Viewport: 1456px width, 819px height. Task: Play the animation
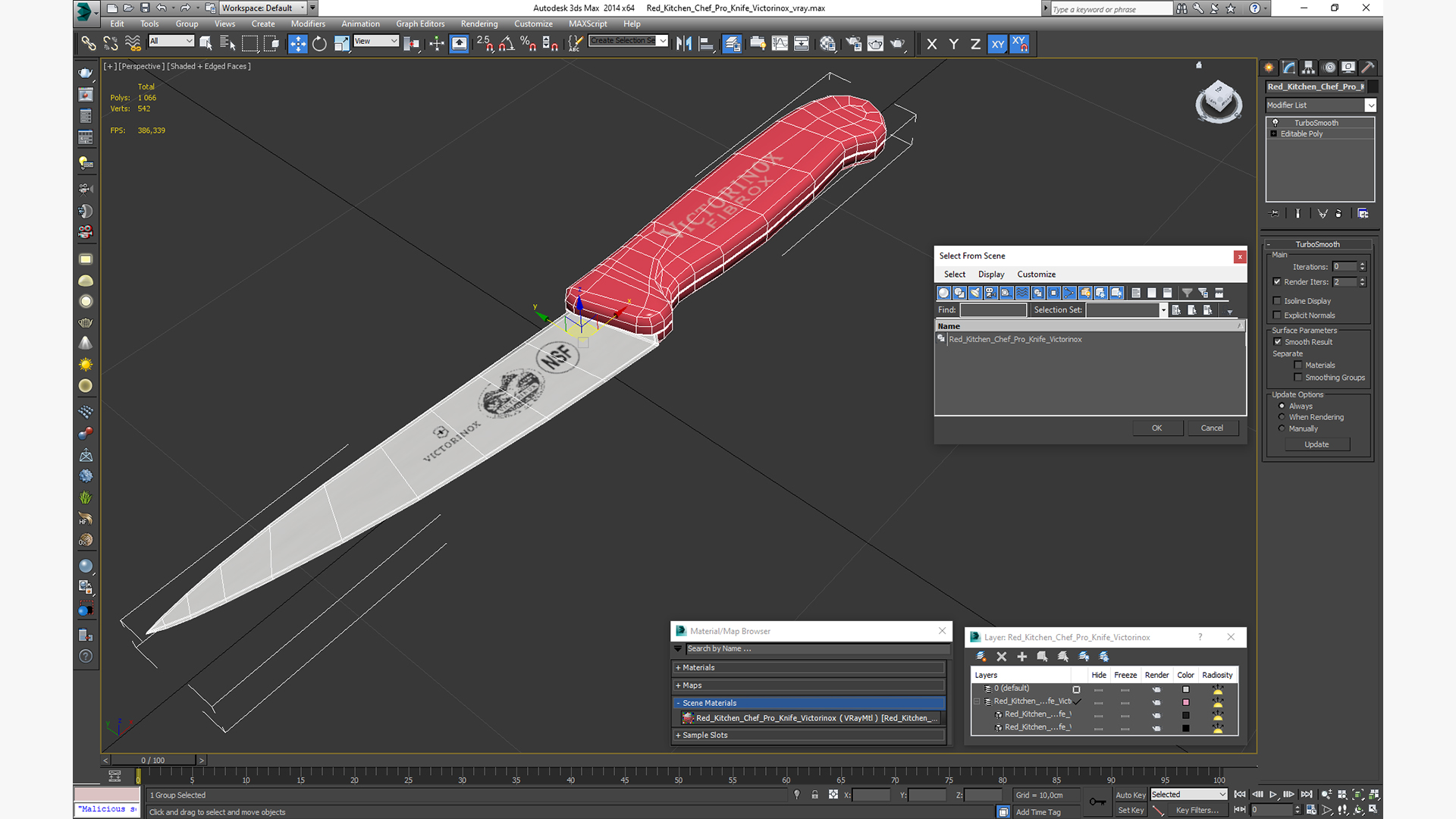click(1273, 794)
